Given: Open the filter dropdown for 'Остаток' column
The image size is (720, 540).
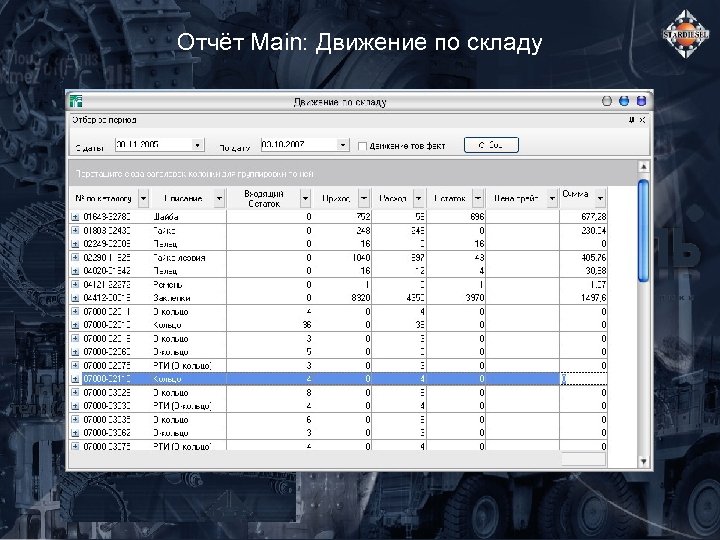Looking at the screenshot, I should pos(478,199).
